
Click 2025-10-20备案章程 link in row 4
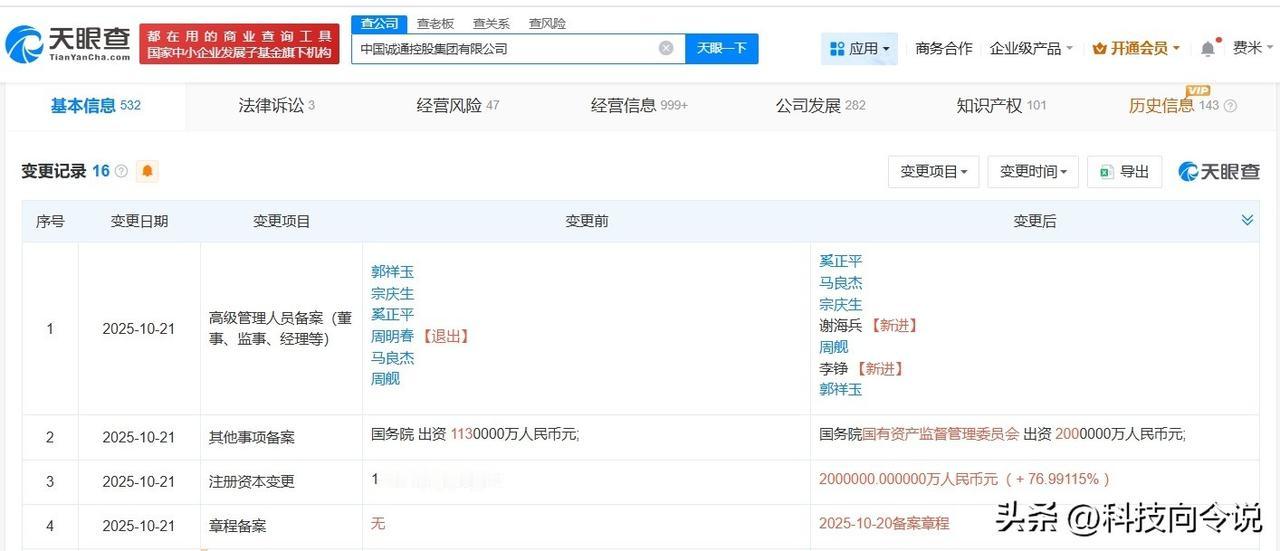click(884, 523)
